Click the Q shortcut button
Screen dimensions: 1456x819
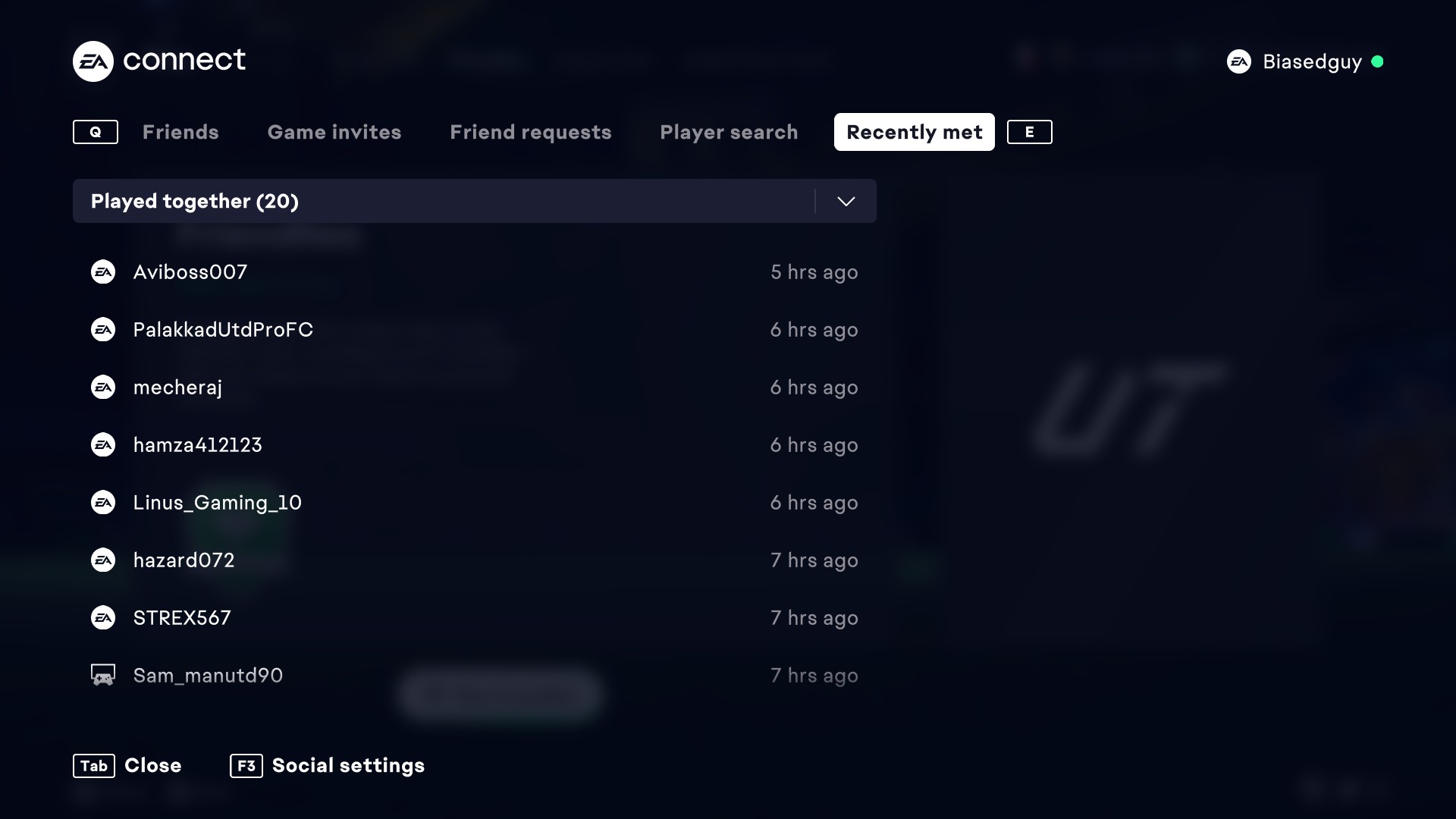tap(95, 131)
